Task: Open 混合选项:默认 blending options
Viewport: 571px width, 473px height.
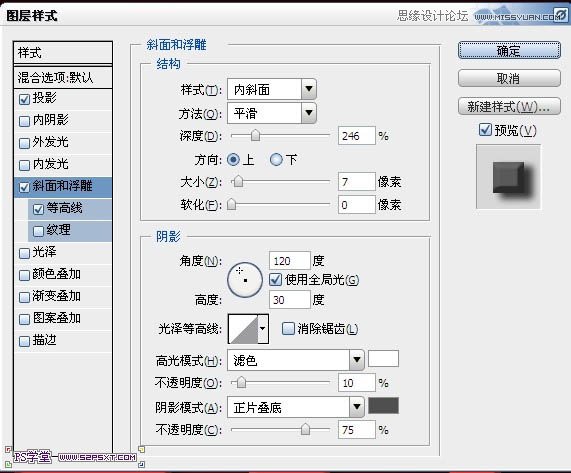Action: click(x=63, y=78)
